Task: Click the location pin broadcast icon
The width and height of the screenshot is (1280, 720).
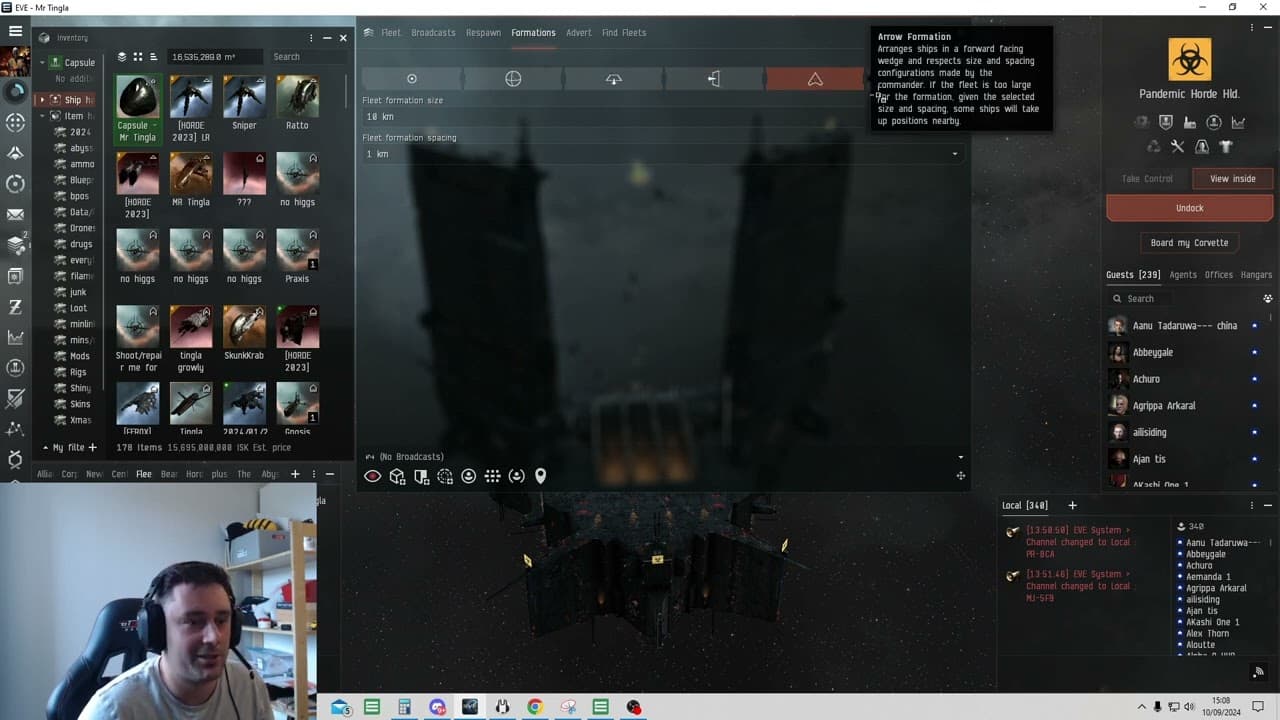Action: (541, 476)
